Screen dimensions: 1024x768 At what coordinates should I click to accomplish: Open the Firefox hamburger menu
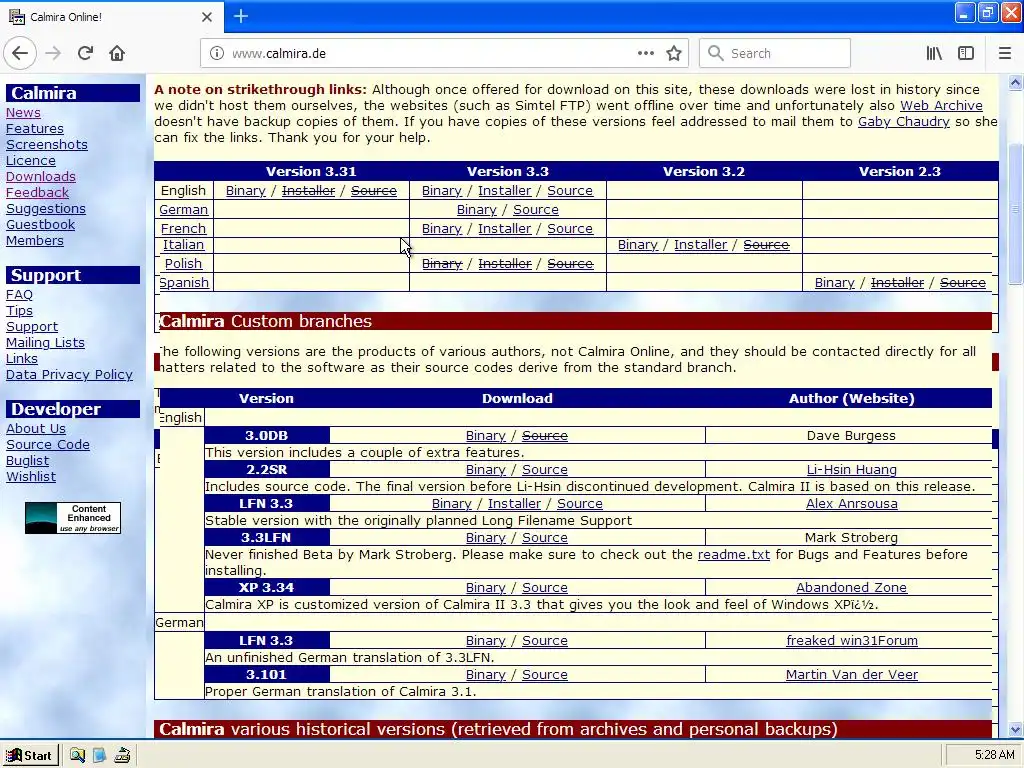[x=1004, y=53]
